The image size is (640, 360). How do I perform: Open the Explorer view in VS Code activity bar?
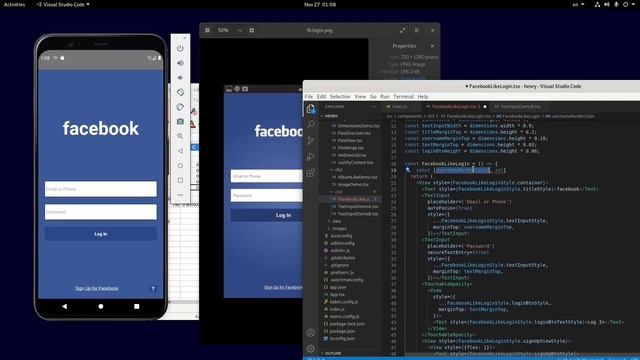click(x=311, y=108)
